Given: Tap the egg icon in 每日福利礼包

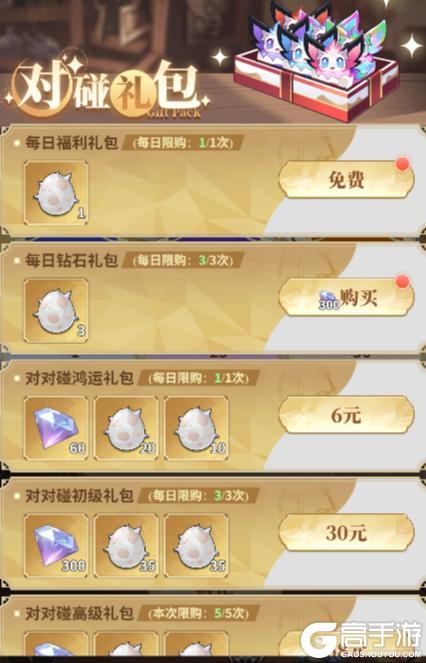Looking at the screenshot, I should [x=56, y=193].
